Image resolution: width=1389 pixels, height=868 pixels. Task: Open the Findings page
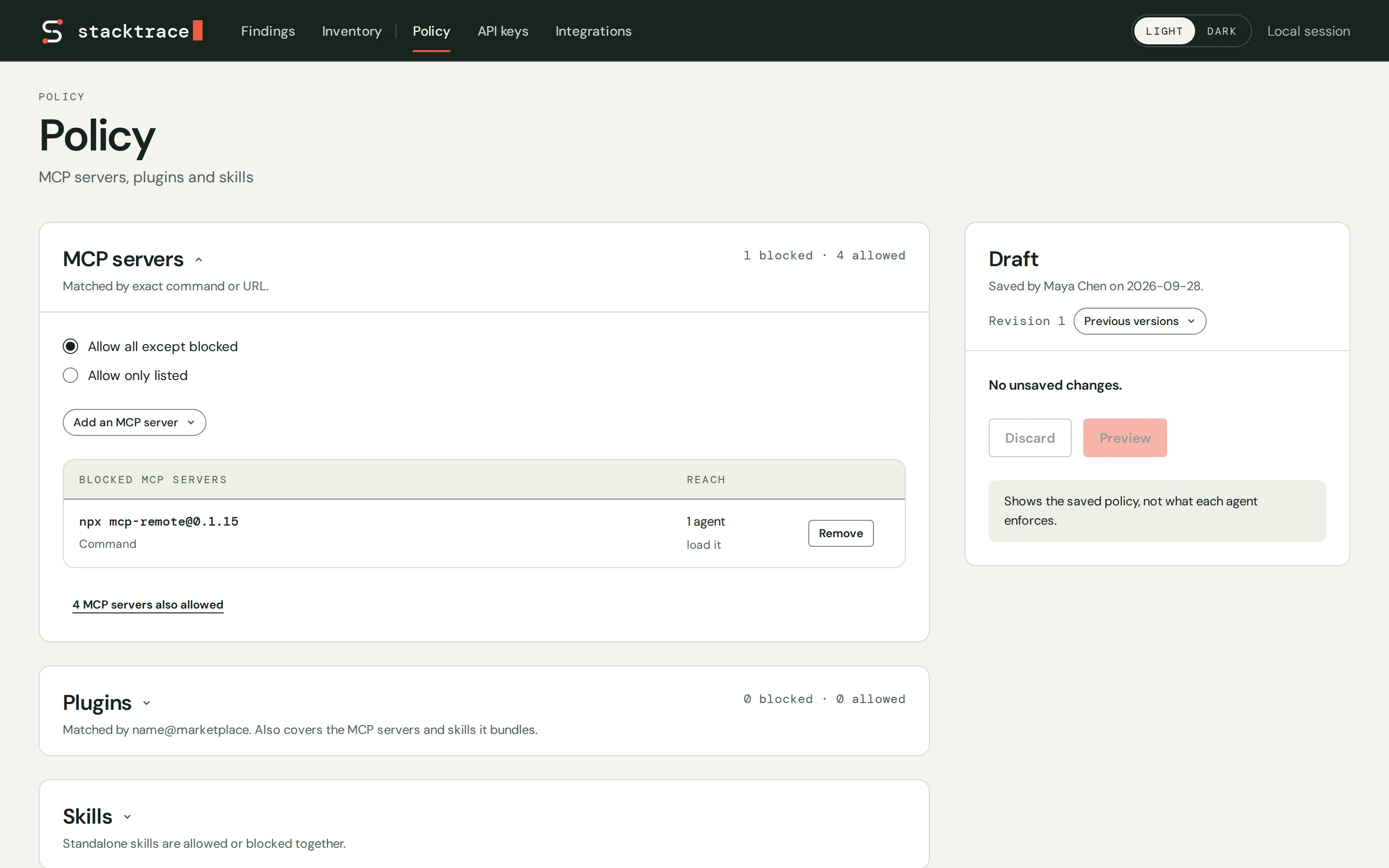268,31
